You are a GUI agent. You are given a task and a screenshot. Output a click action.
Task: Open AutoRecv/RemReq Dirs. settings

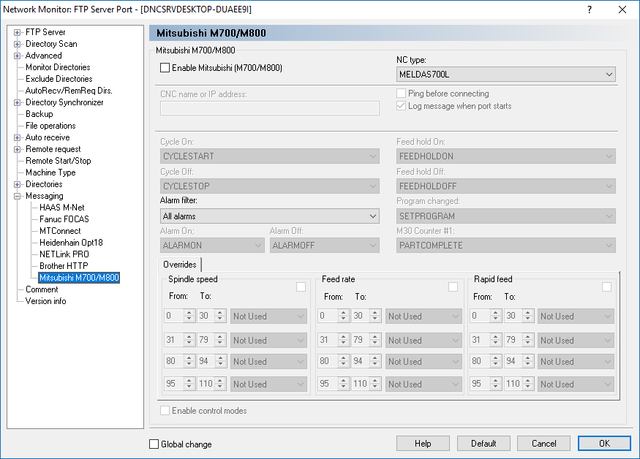[69, 91]
